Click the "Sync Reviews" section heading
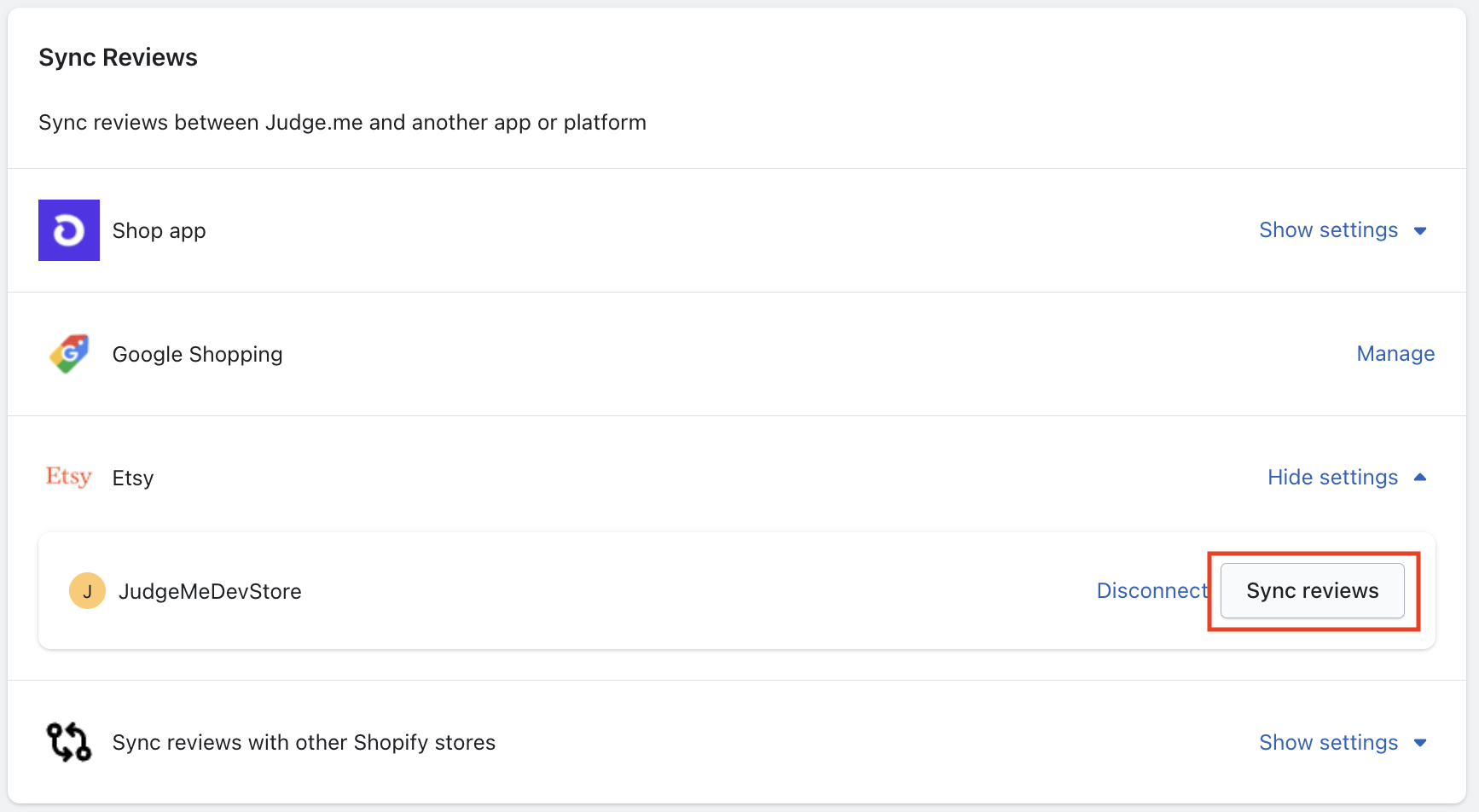 (x=119, y=58)
